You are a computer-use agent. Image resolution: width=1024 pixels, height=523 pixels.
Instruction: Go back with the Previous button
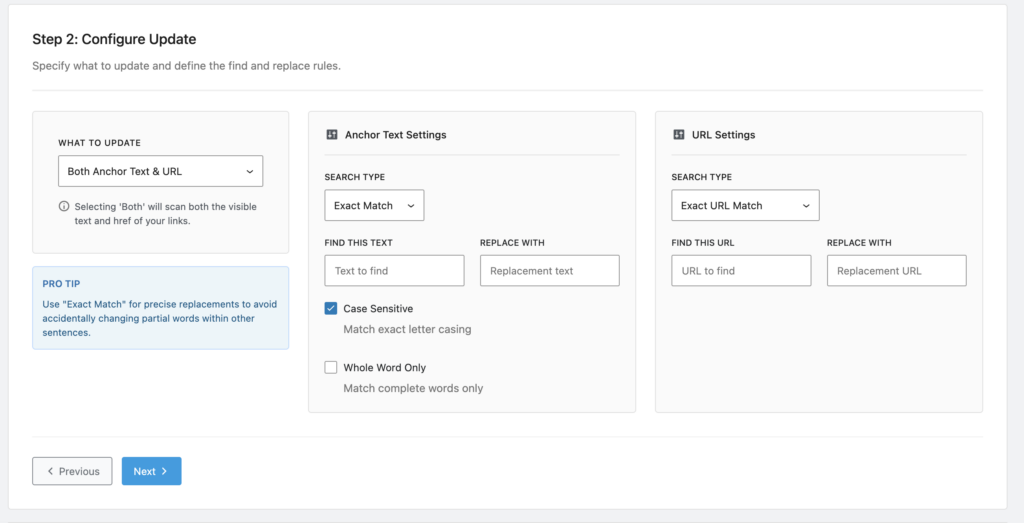point(72,471)
